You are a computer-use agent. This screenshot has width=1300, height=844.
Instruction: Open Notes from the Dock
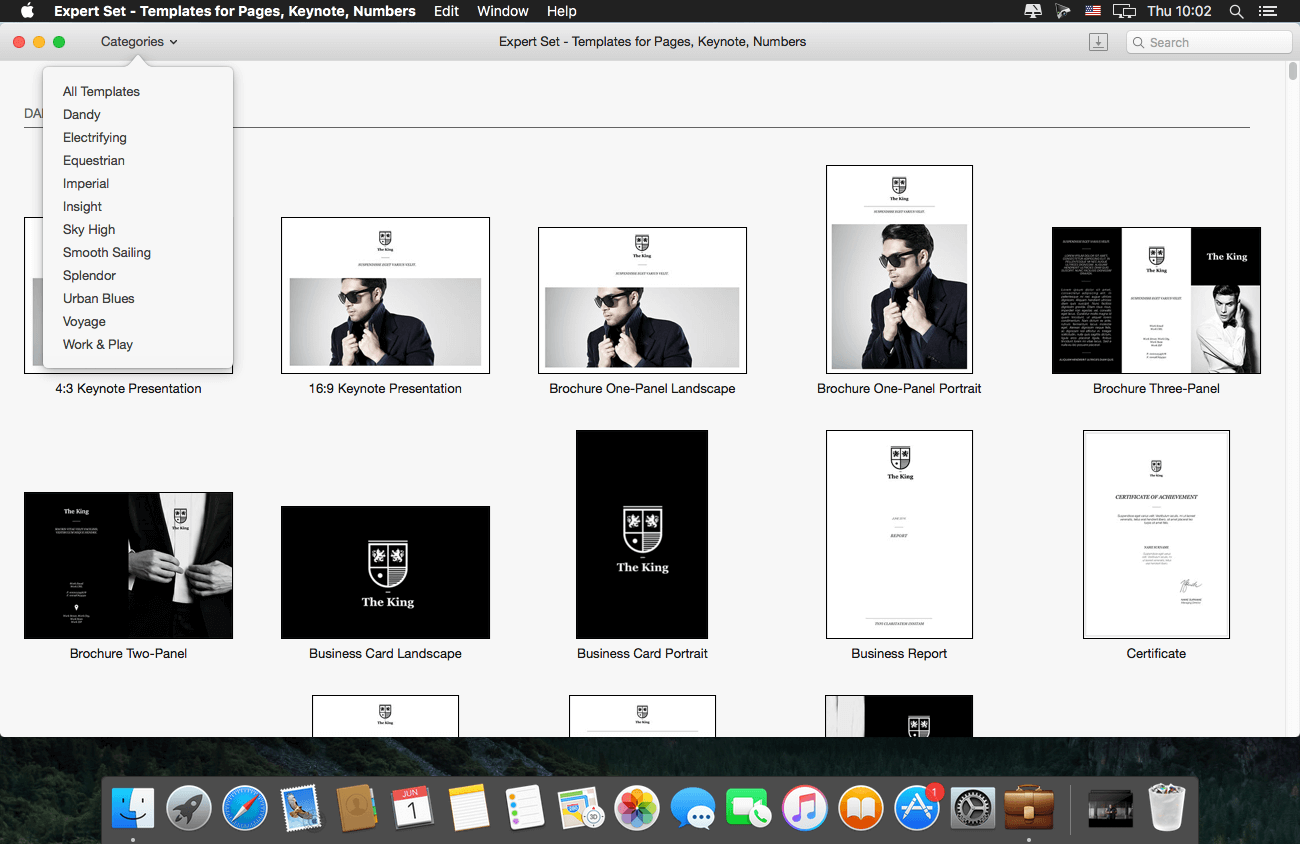click(x=469, y=808)
